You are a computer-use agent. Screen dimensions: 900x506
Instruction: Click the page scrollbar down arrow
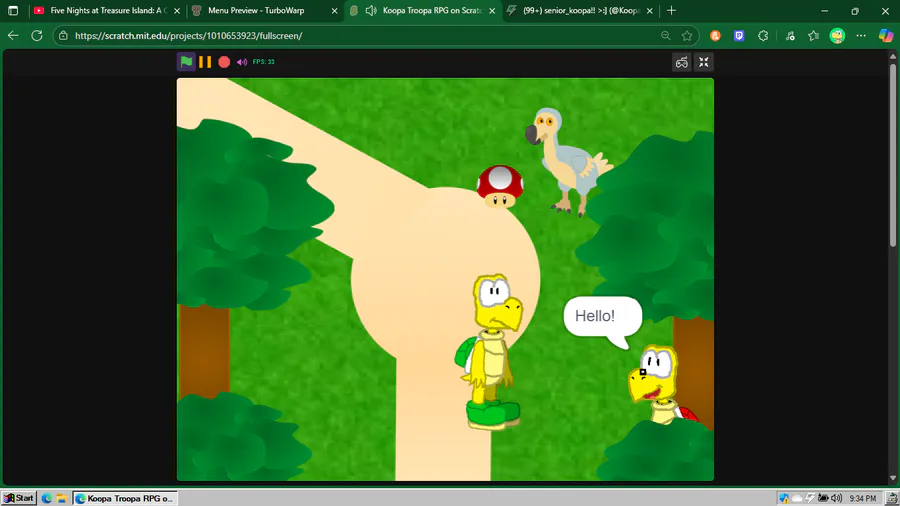pos(893,478)
